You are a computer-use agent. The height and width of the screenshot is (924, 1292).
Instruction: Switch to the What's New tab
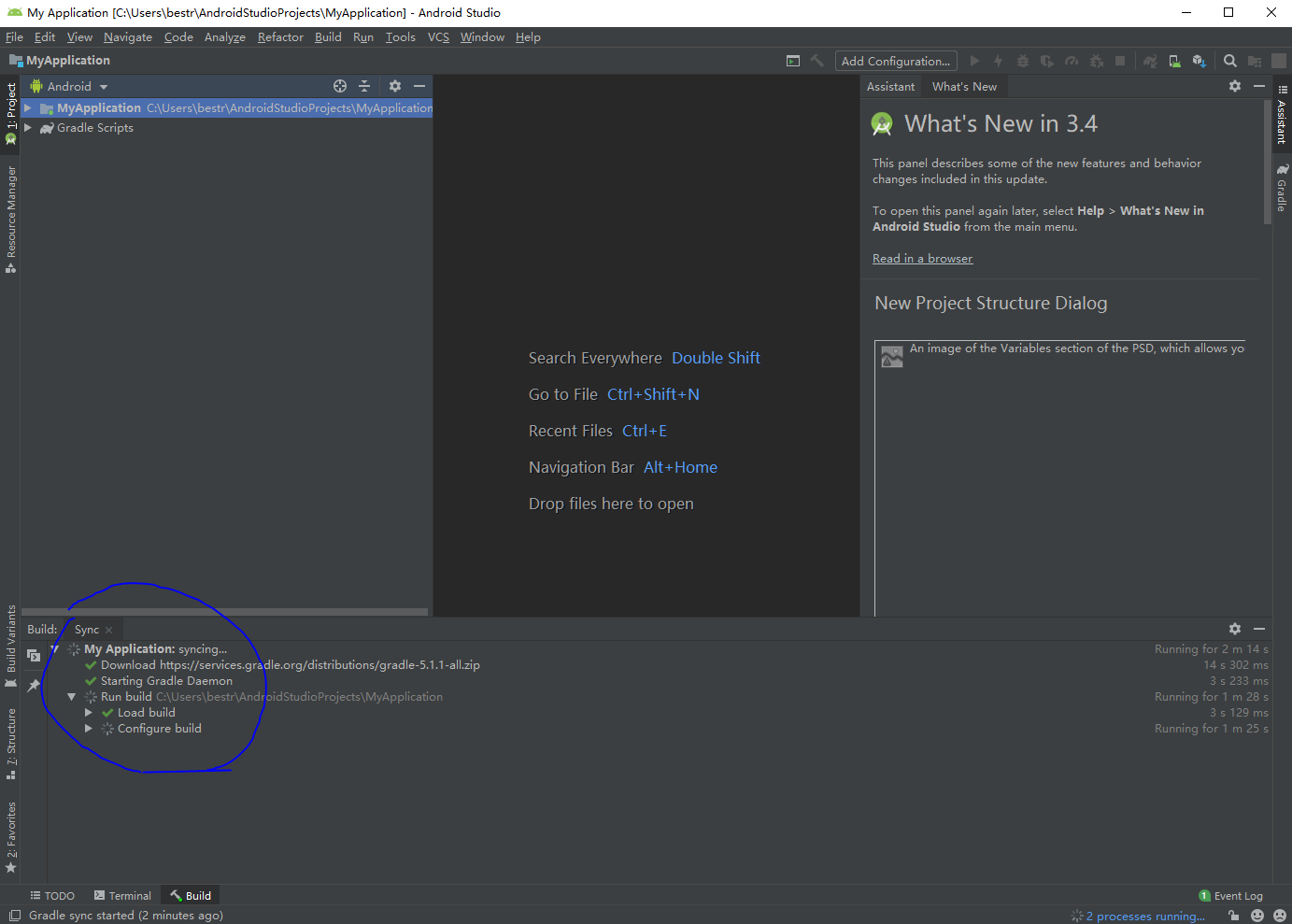[964, 86]
